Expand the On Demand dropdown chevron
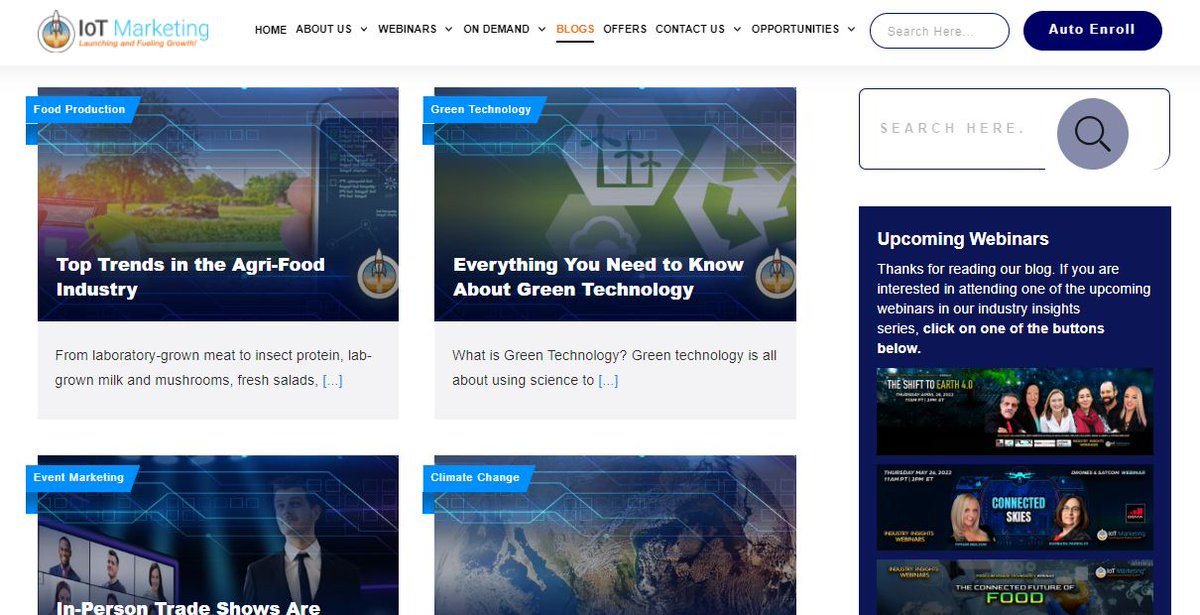The image size is (1200, 615). pyautogui.click(x=541, y=30)
